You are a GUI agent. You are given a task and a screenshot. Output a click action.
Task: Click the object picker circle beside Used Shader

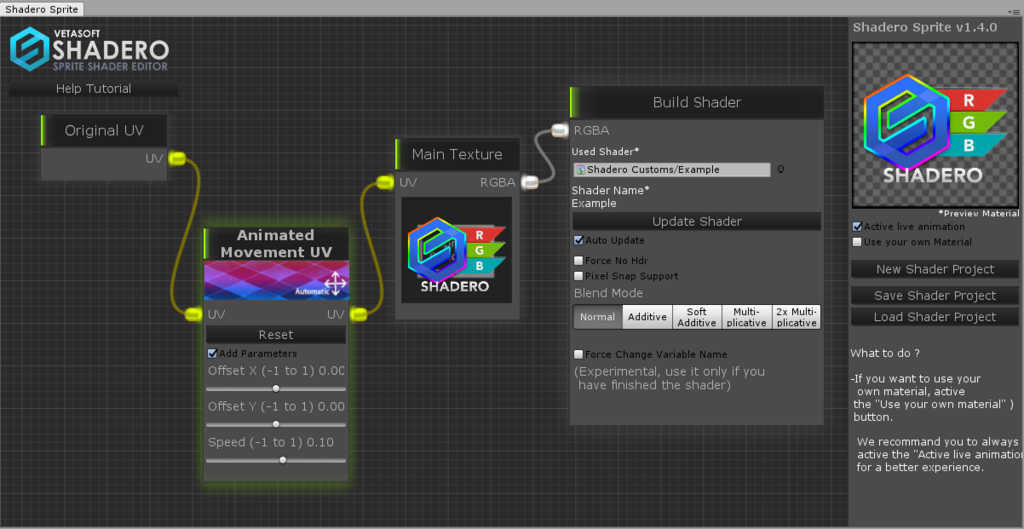[780, 170]
